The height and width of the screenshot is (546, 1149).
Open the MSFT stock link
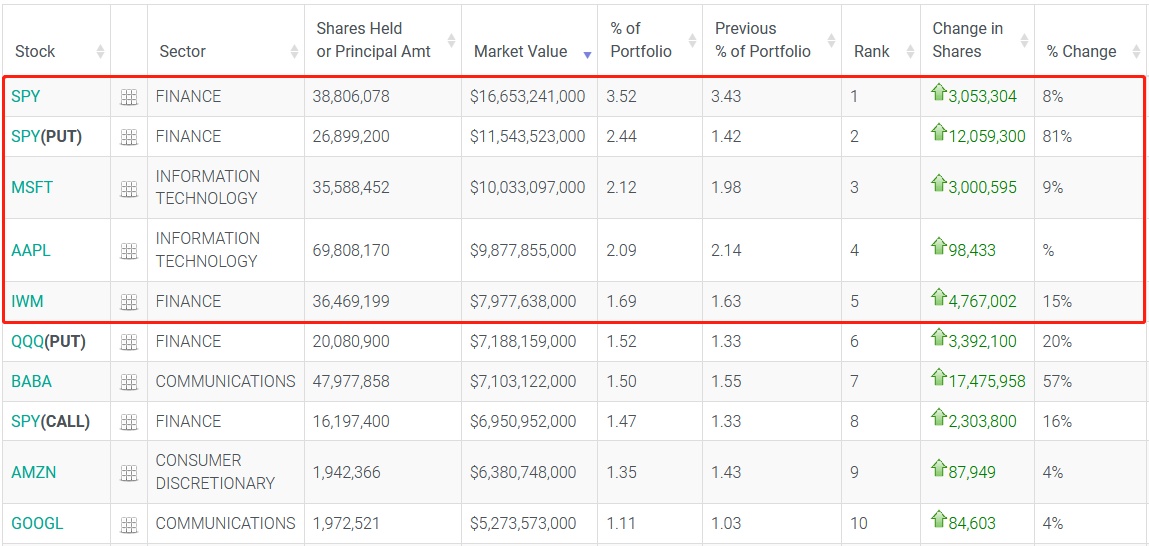click(x=32, y=188)
